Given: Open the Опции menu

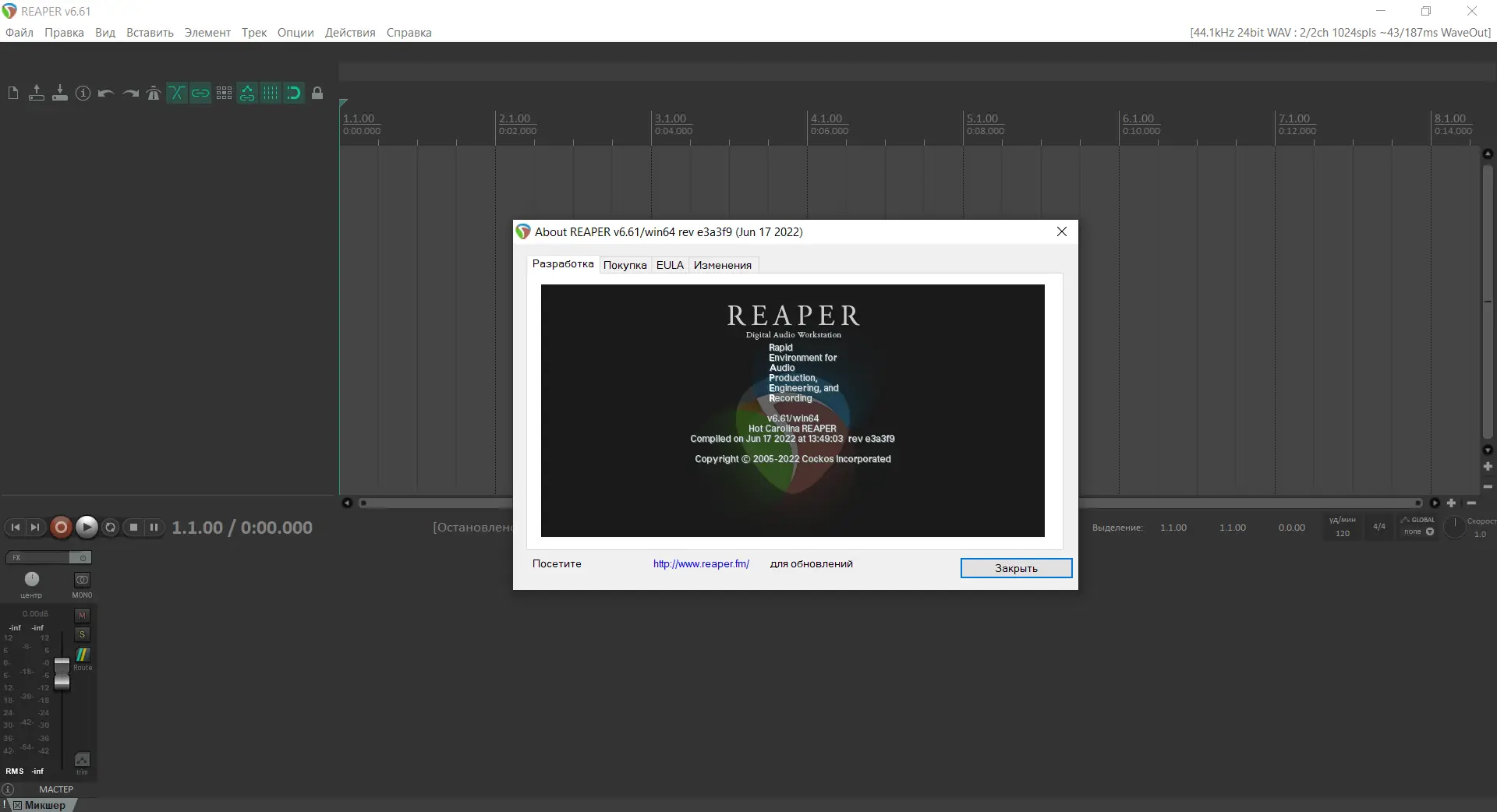Looking at the screenshot, I should click(295, 32).
